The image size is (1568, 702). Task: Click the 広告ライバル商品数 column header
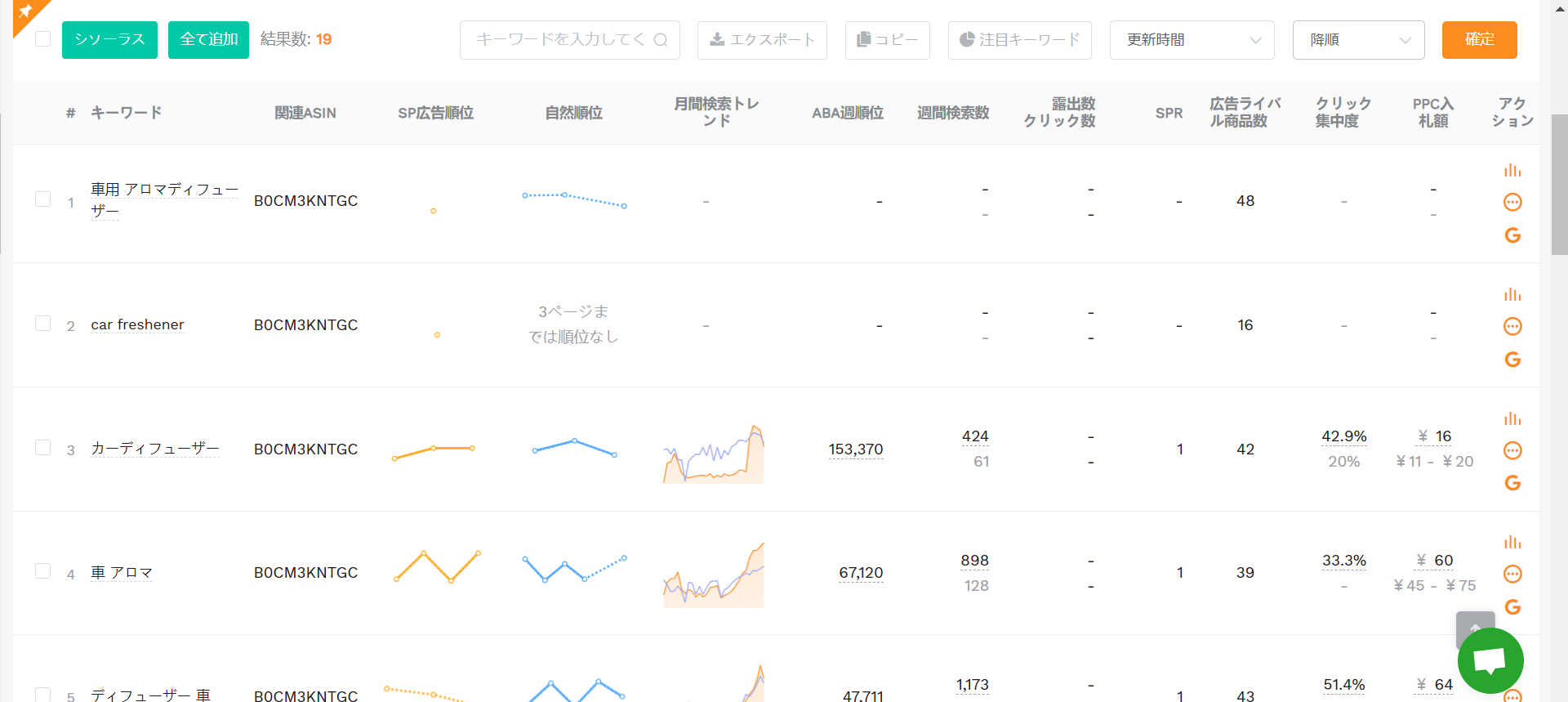[x=1245, y=113]
